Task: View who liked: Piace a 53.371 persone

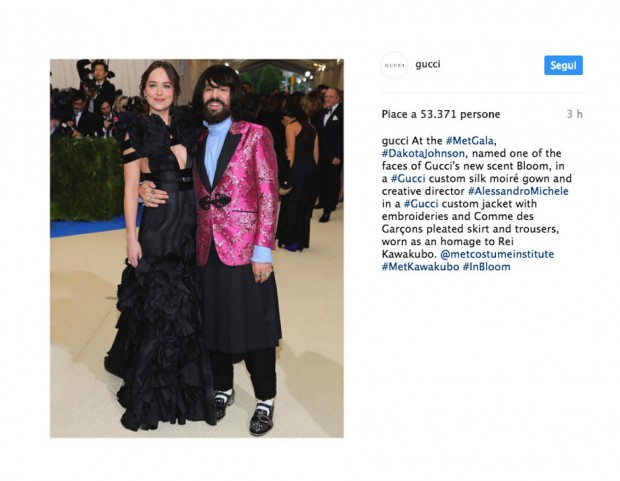Action: (440, 114)
